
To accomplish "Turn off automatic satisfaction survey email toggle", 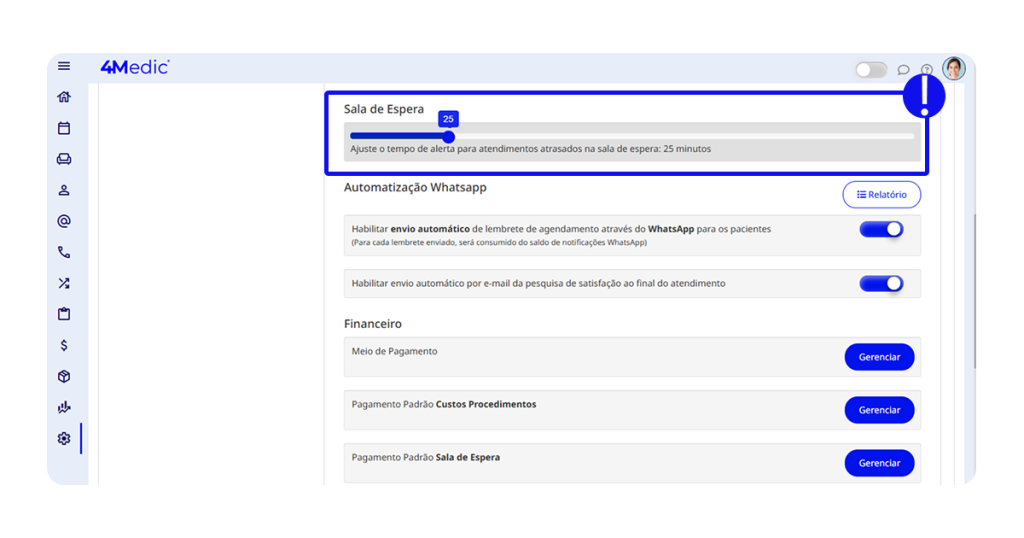I will [x=881, y=284].
